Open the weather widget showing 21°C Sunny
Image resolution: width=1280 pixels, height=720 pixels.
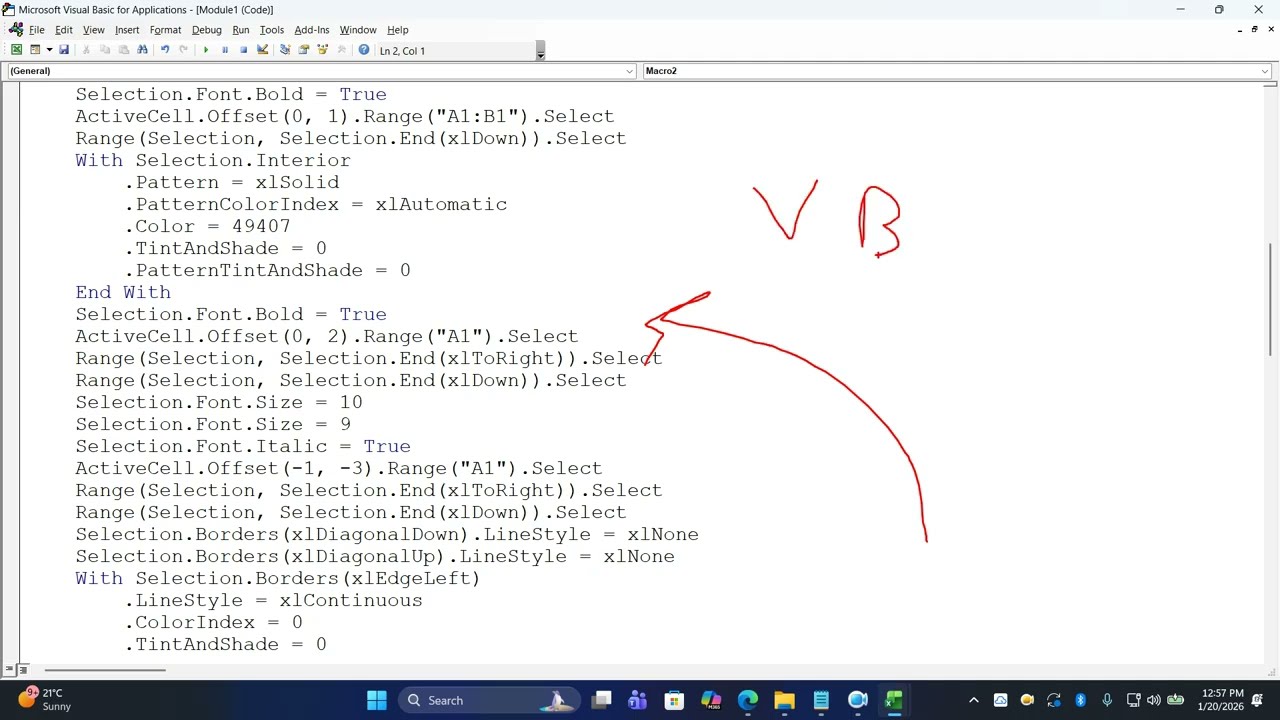(x=44, y=699)
